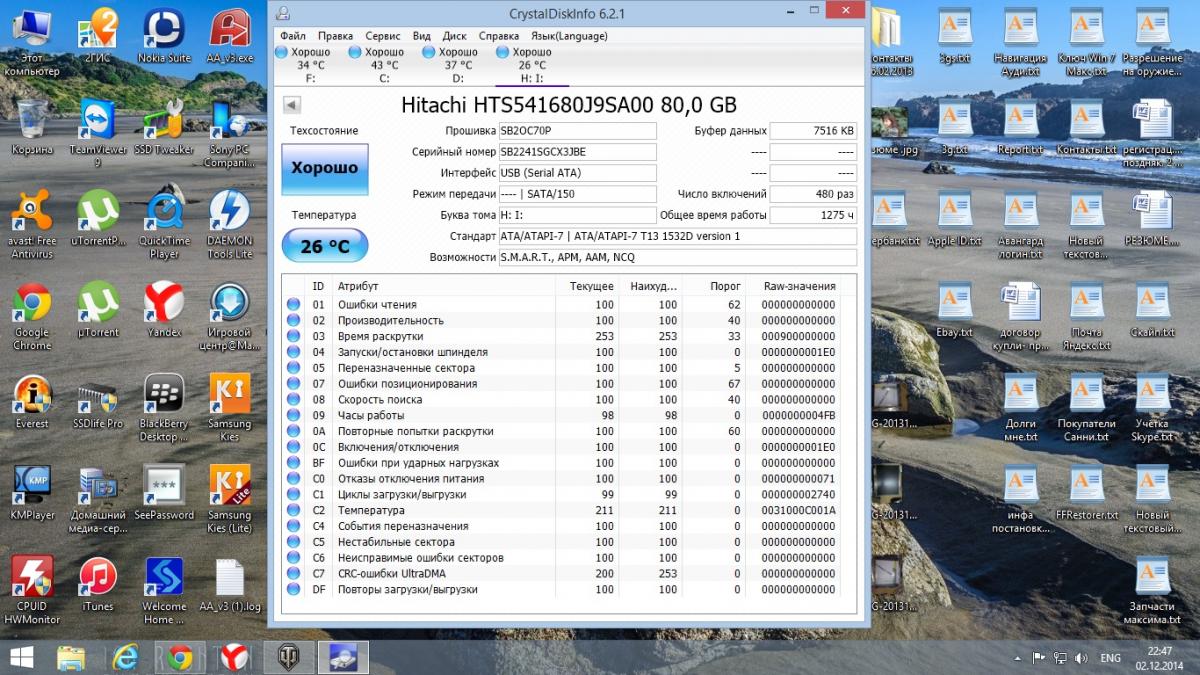
Task: Select the Nokia Suite desktop icon
Action: 164,36
